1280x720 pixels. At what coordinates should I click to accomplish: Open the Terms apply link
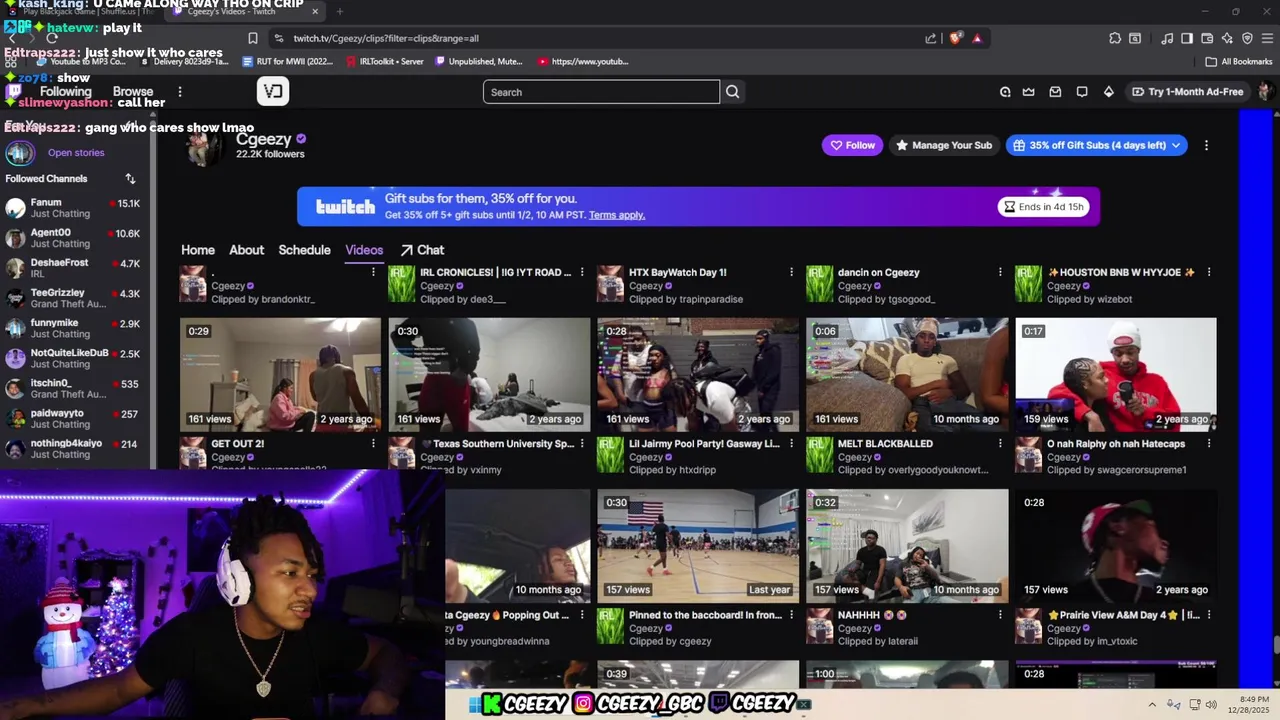[617, 215]
